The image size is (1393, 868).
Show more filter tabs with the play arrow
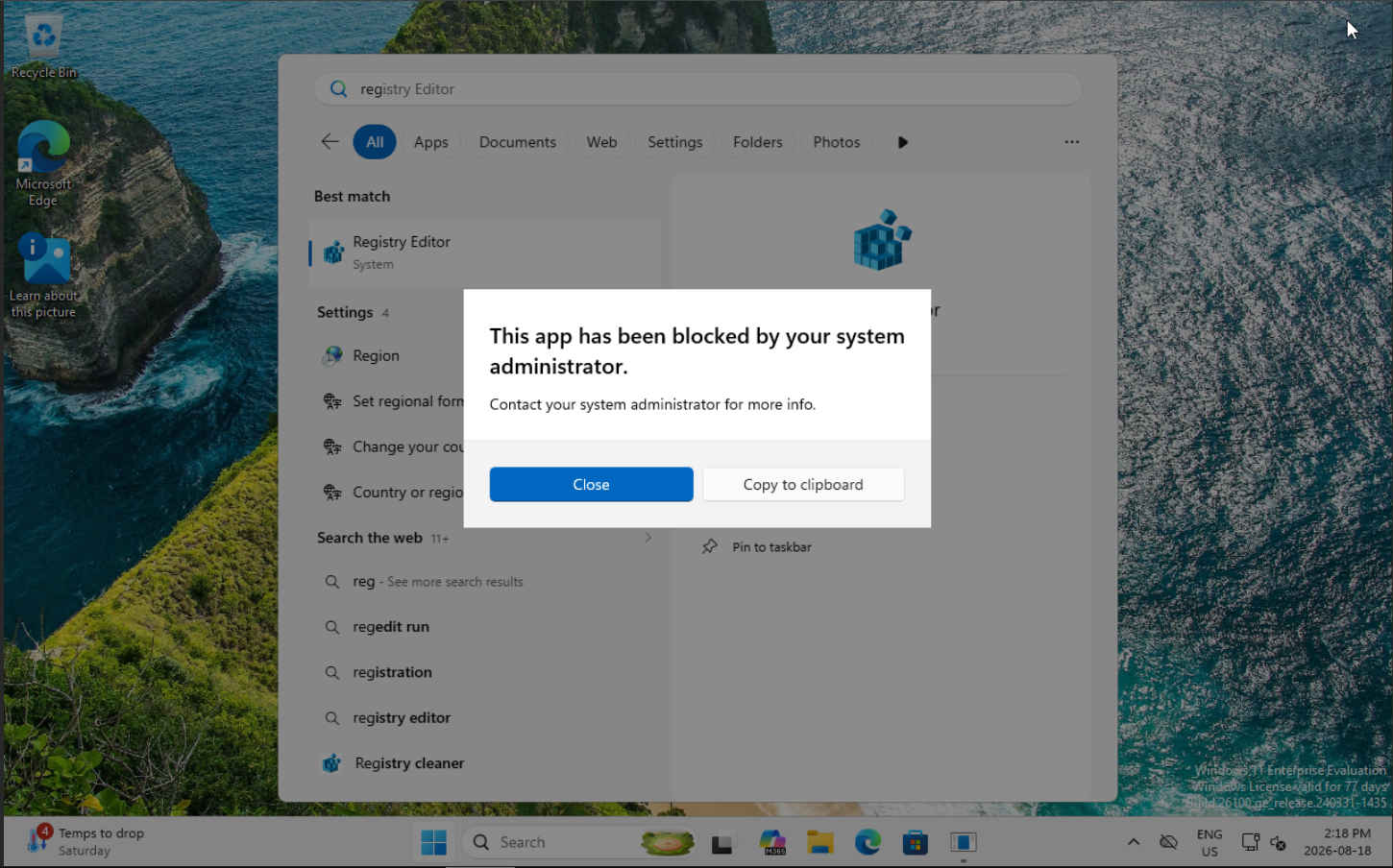coord(903,142)
